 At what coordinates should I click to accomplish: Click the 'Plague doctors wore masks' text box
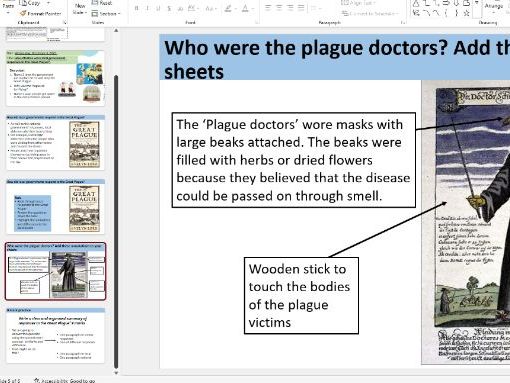tap(294, 160)
